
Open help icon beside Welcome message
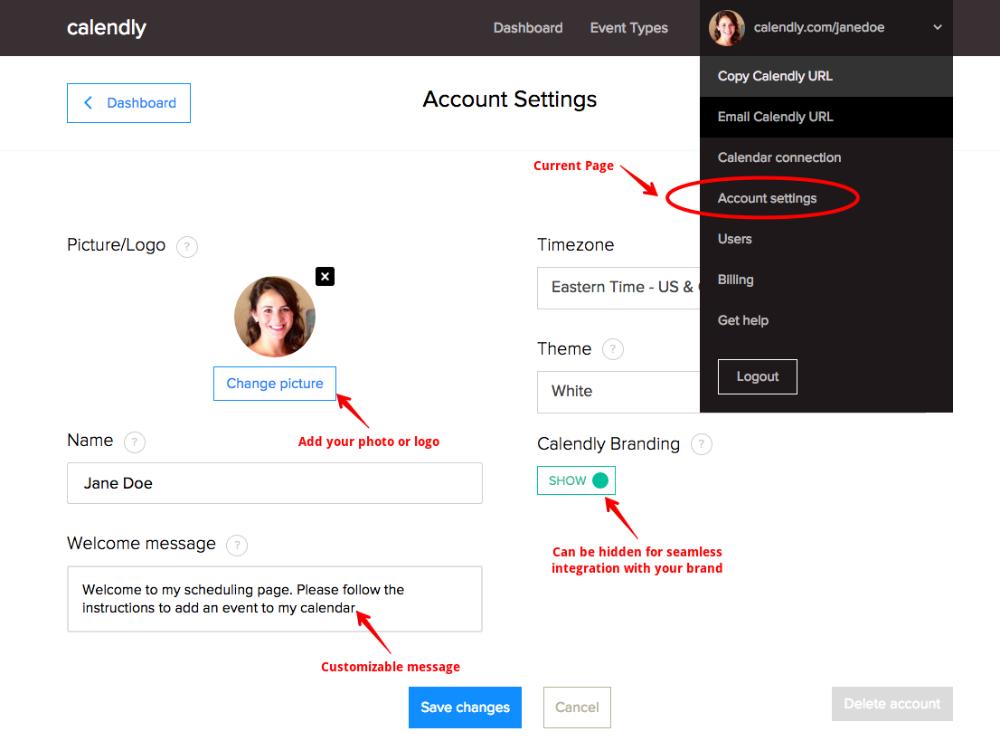point(237,545)
